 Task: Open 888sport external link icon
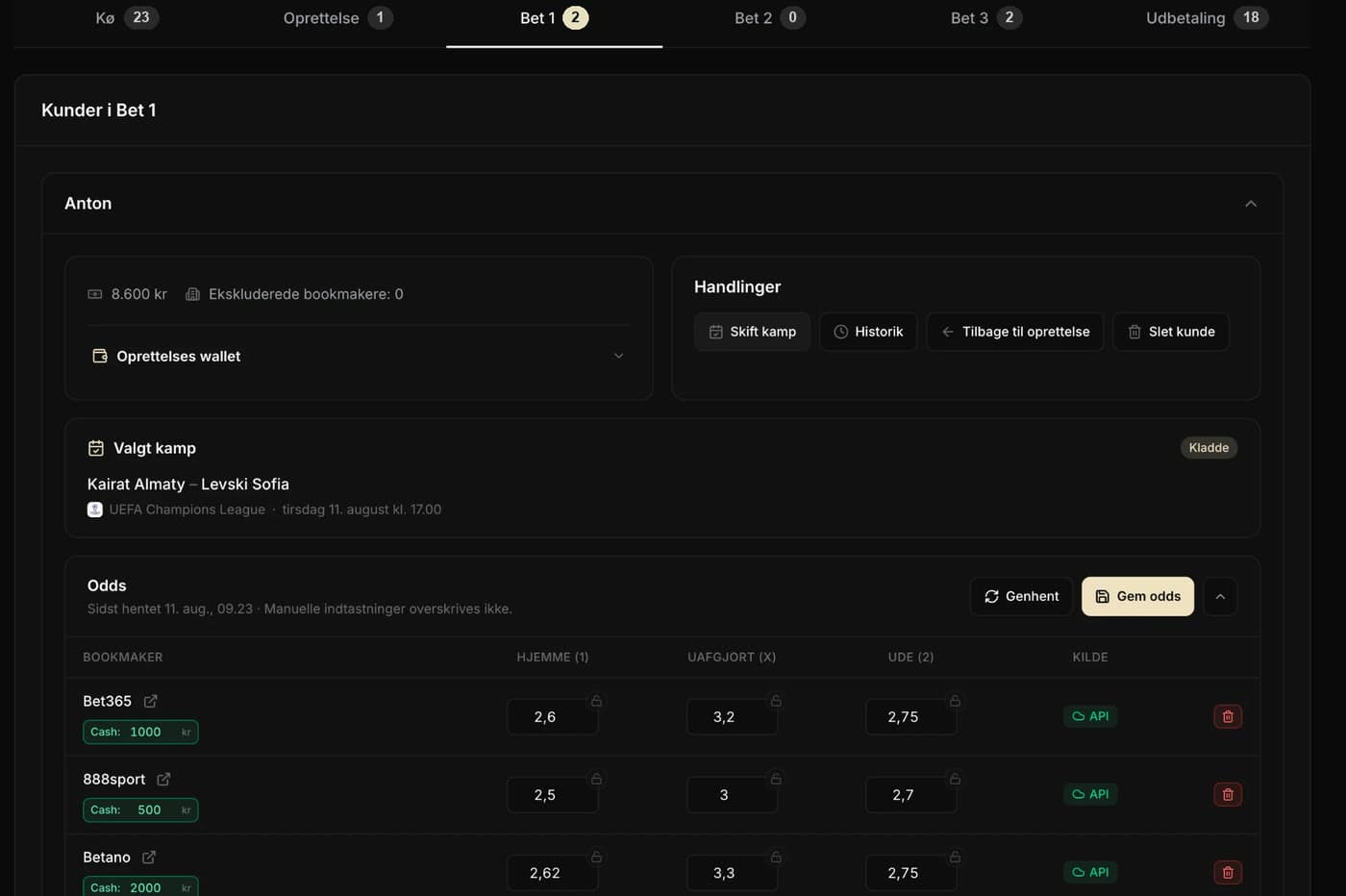click(x=163, y=780)
